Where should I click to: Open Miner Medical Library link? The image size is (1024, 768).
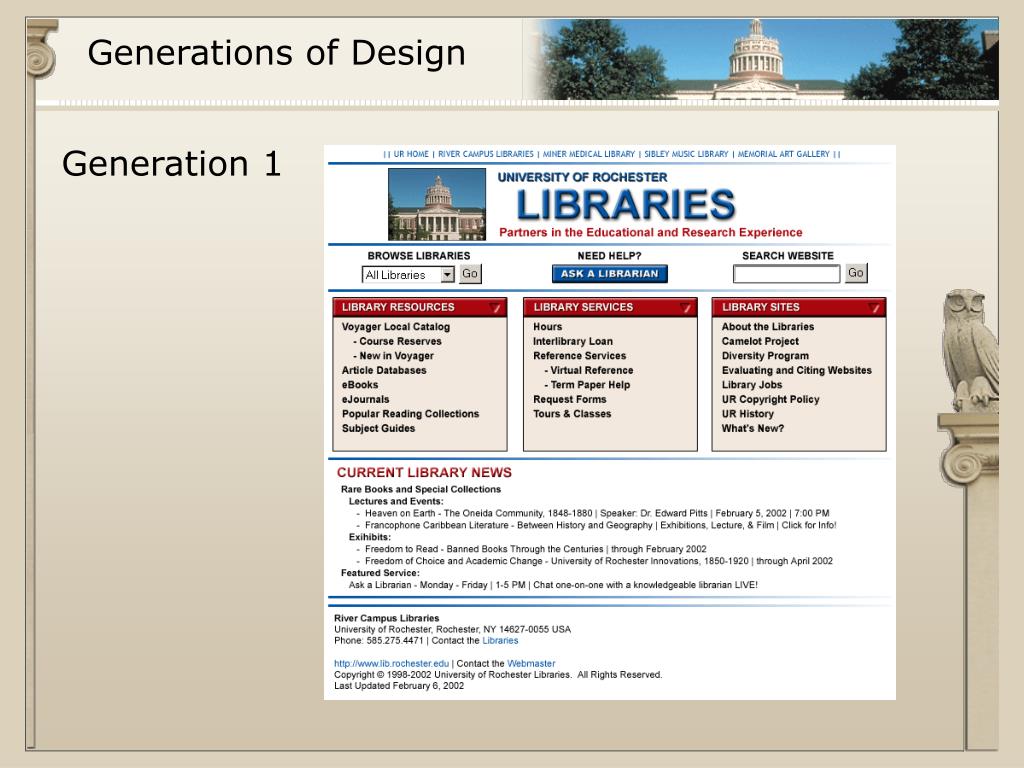588,154
